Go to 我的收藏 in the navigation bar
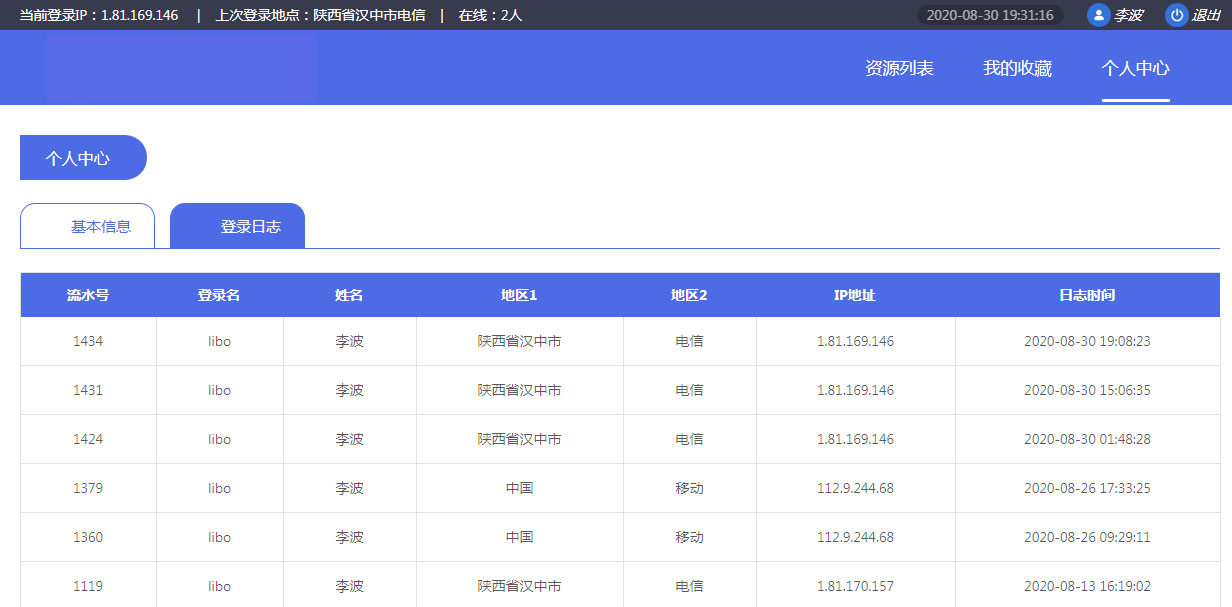Image resolution: width=1232 pixels, height=607 pixels. click(x=1017, y=68)
